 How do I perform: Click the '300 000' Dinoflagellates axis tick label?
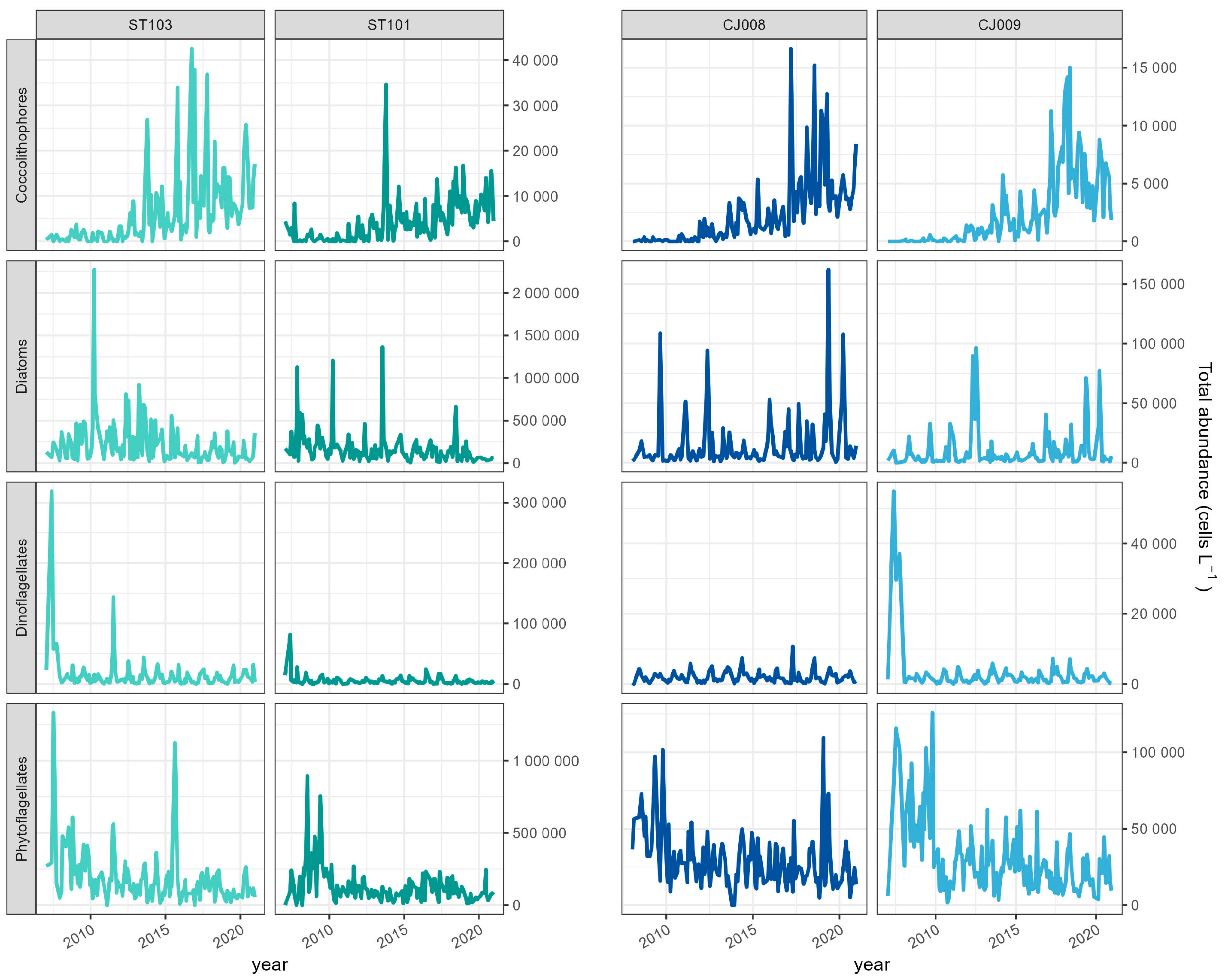(539, 503)
